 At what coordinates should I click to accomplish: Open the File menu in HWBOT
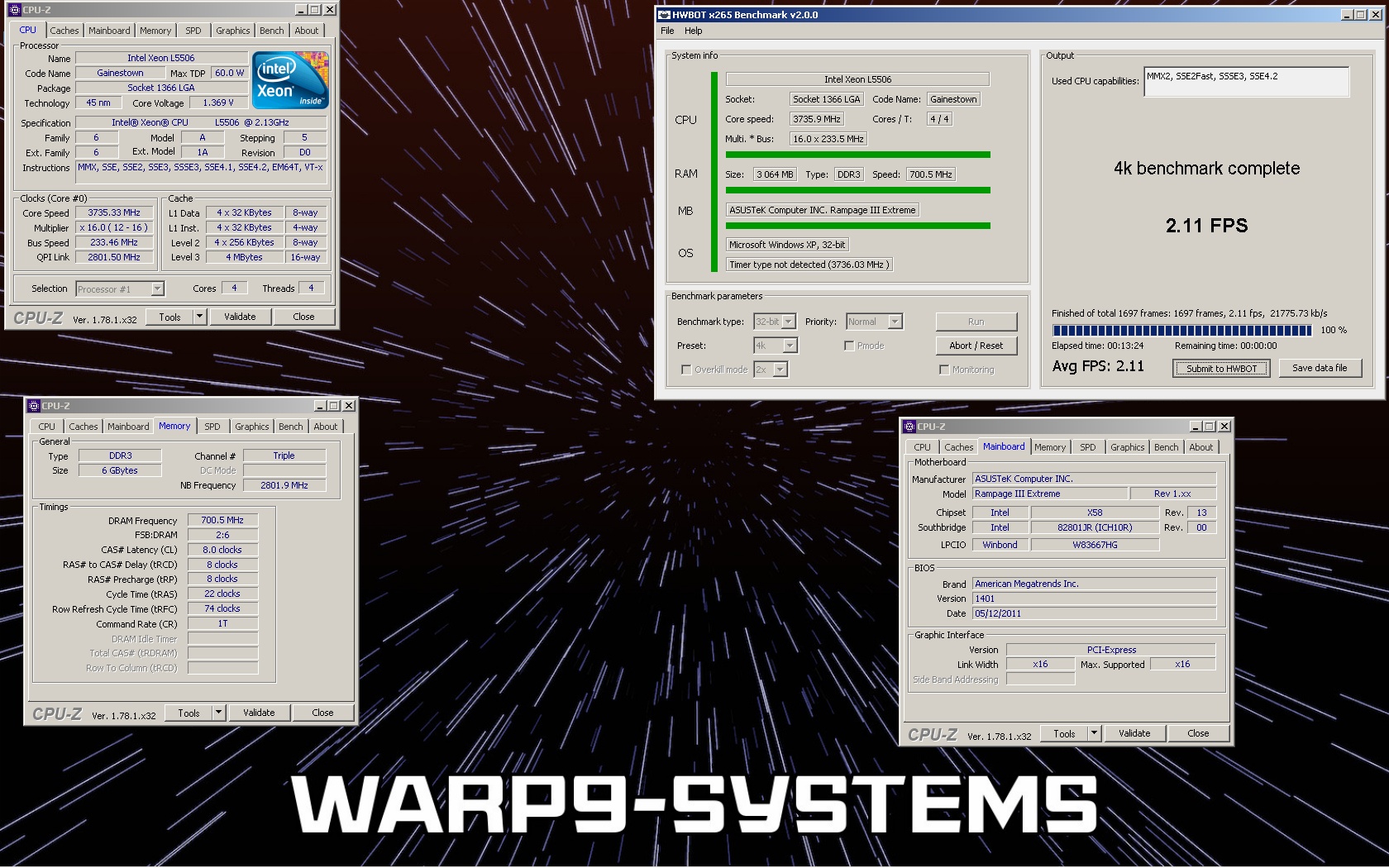(667, 31)
